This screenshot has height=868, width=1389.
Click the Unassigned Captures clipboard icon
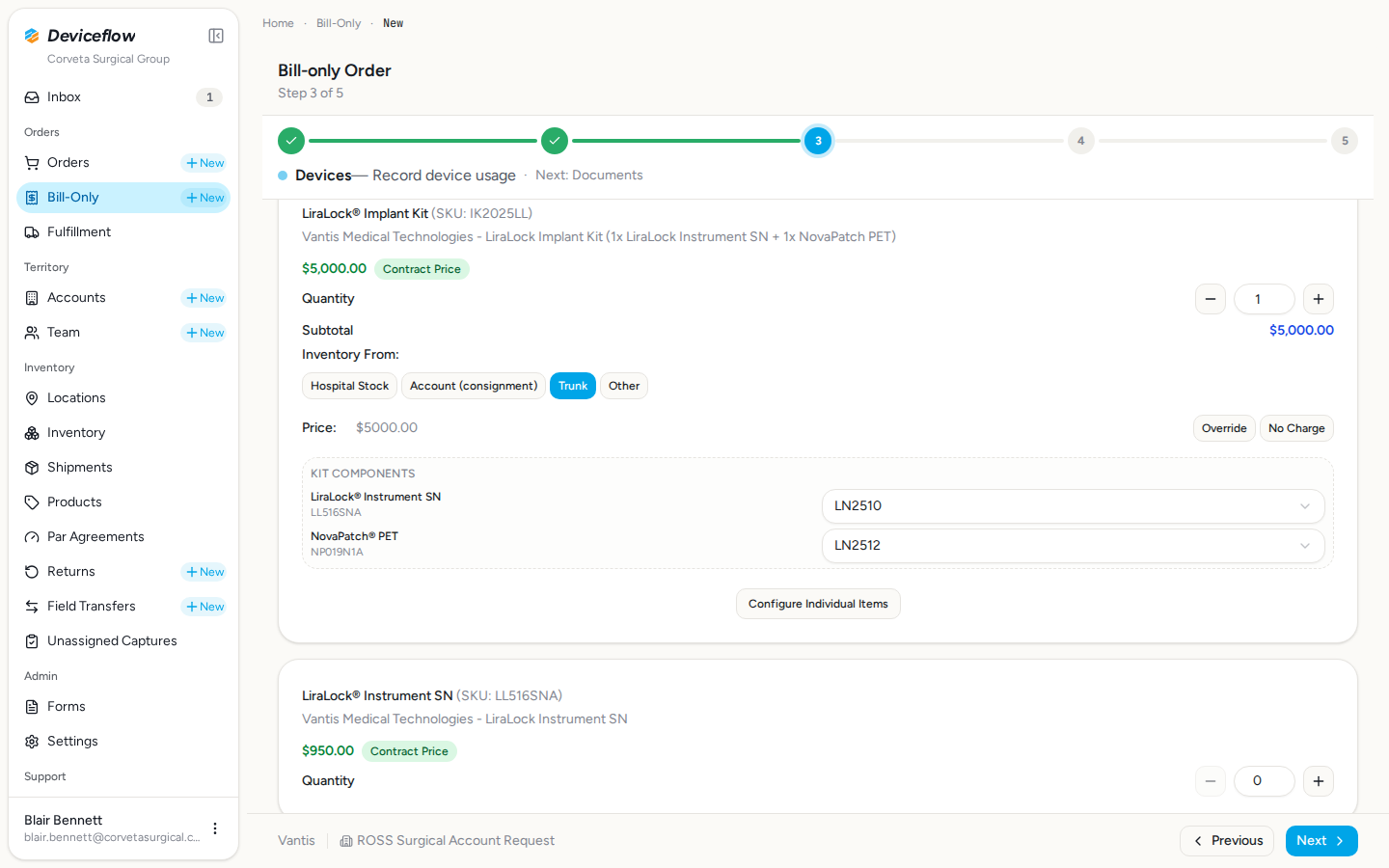(32, 641)
